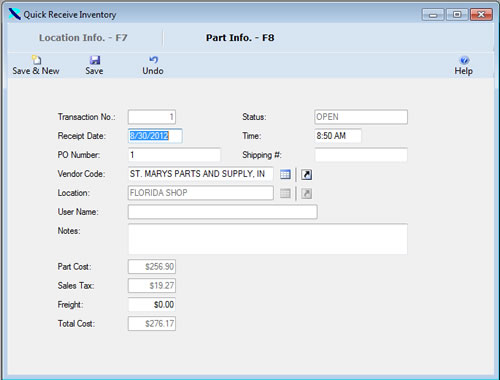Click the Notes: label

(69, 231)
